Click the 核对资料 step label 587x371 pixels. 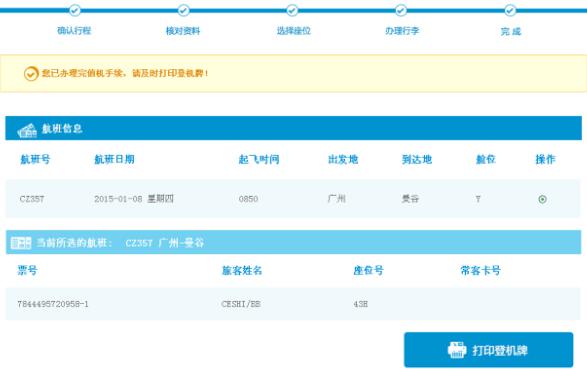(x=183, y=31)
